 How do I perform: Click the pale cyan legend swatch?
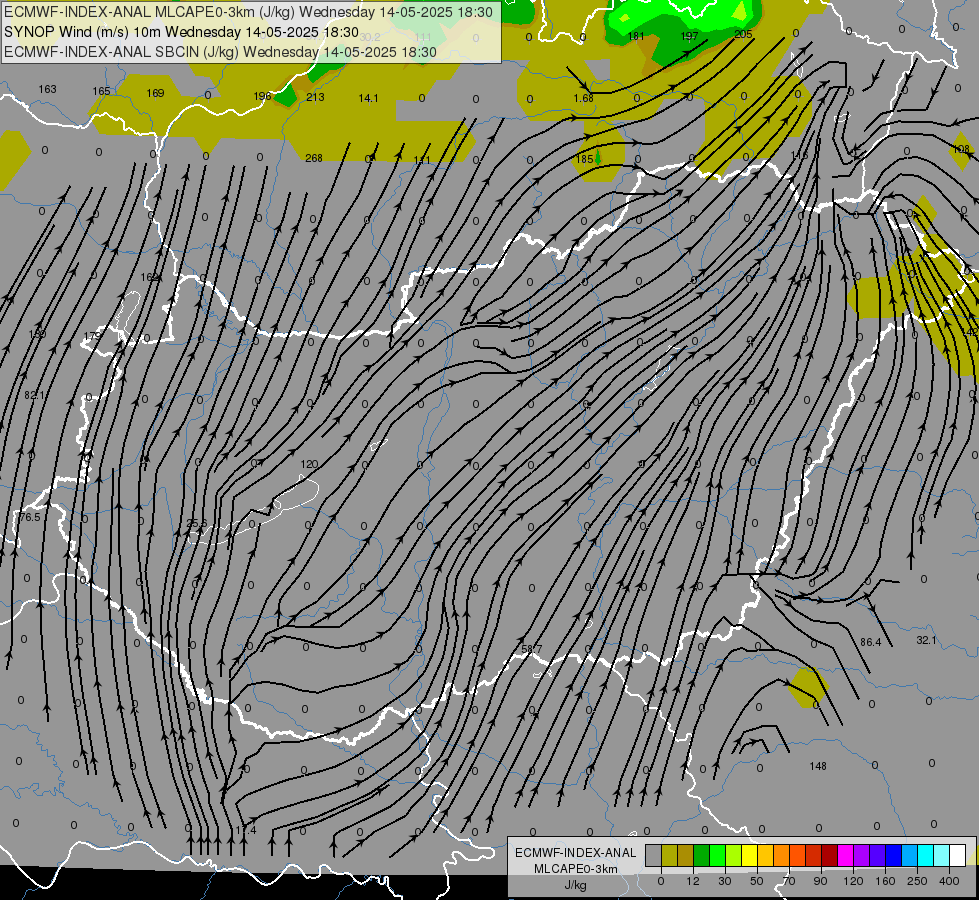[x=942, y=855]
